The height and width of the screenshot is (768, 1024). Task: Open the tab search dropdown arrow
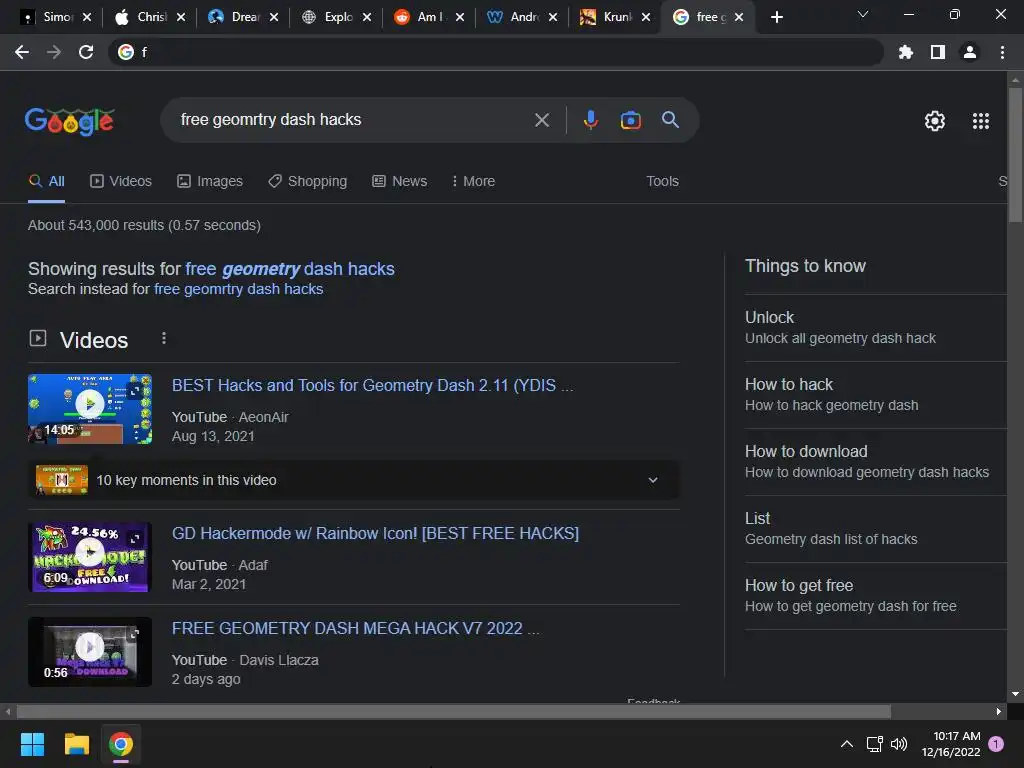pyautogui.click(x=863, y=14)
